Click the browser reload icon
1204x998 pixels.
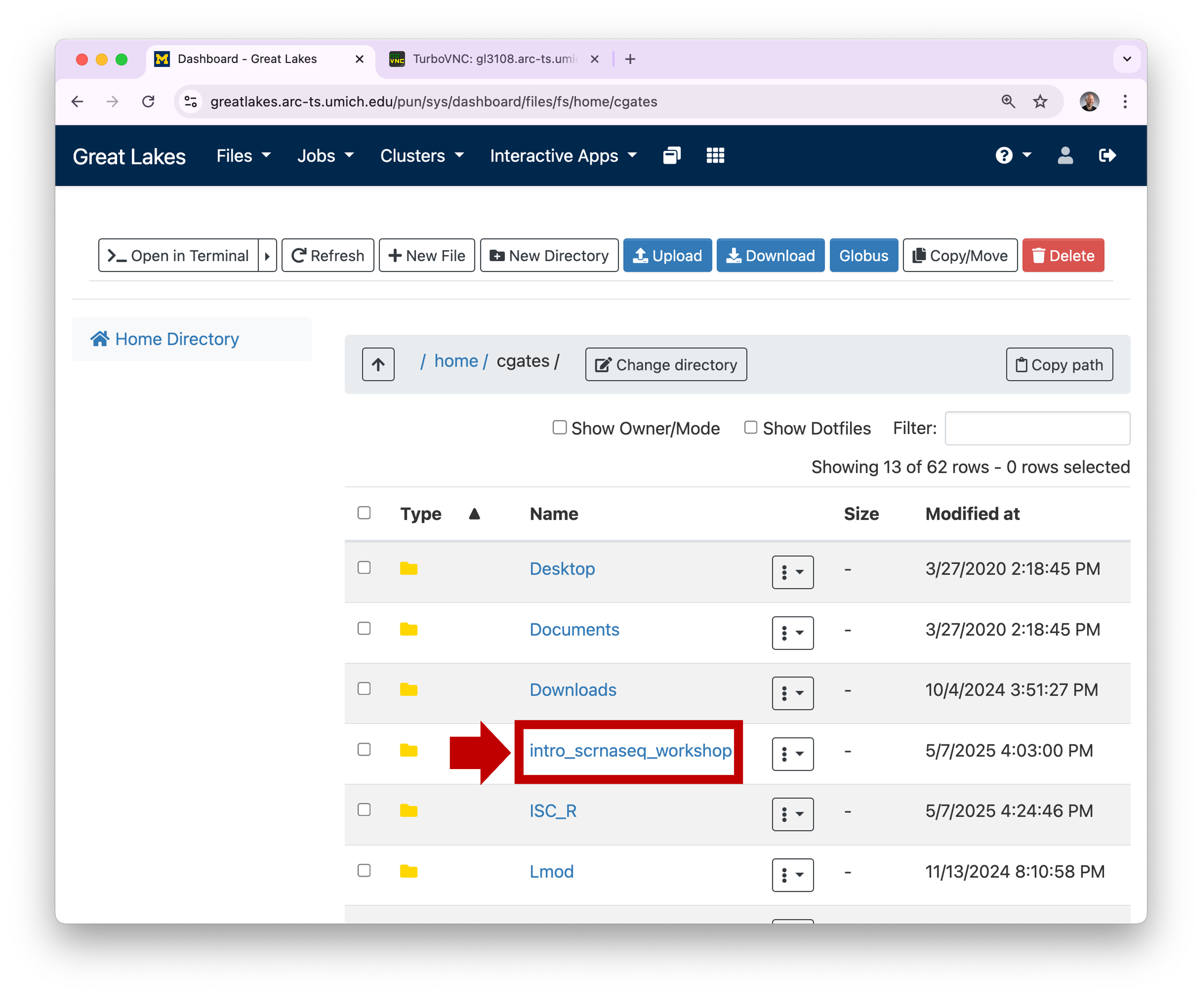click(x=148, y=102)
